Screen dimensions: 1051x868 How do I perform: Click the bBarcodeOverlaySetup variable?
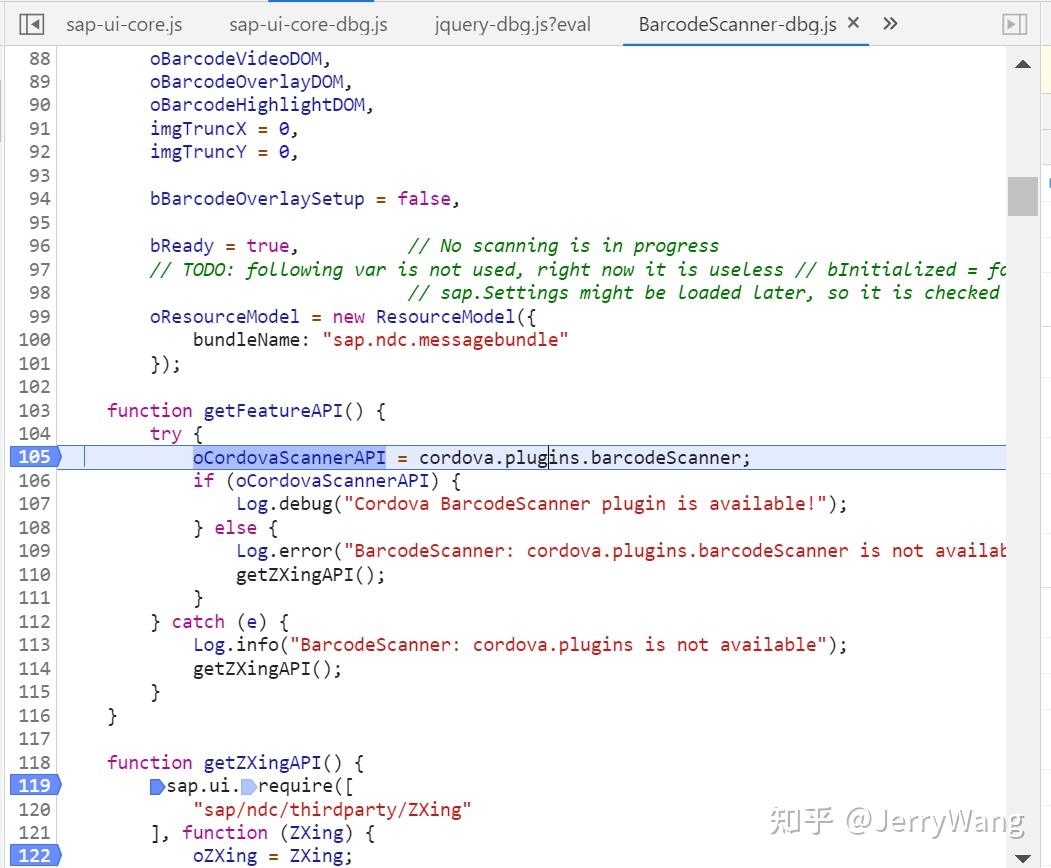coord(257,198)
